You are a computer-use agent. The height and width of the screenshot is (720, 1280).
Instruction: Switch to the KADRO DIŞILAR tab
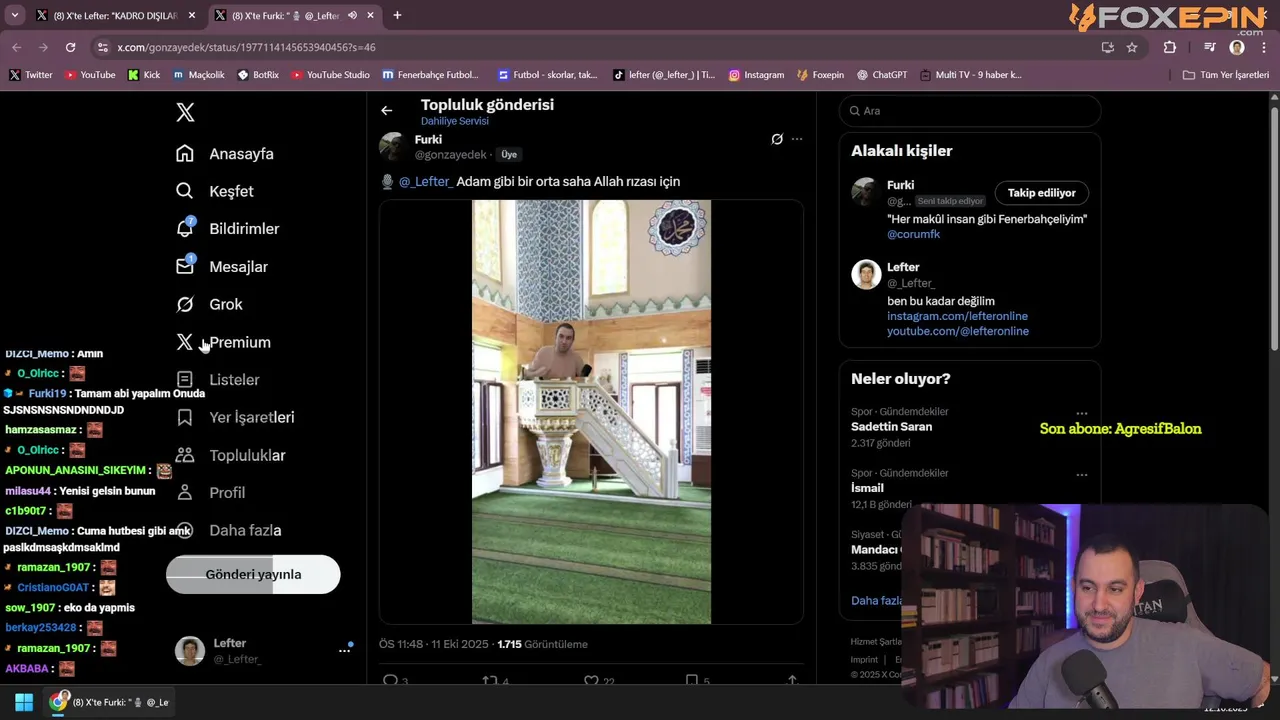115,15
